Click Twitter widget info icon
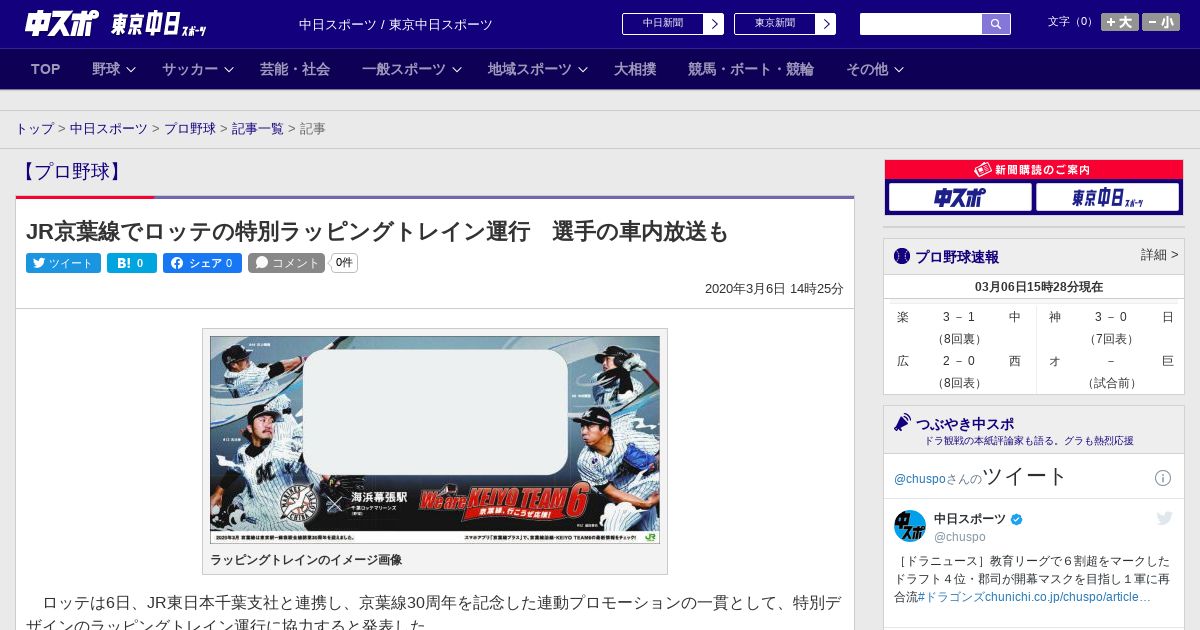 [x=1163, y=478]
